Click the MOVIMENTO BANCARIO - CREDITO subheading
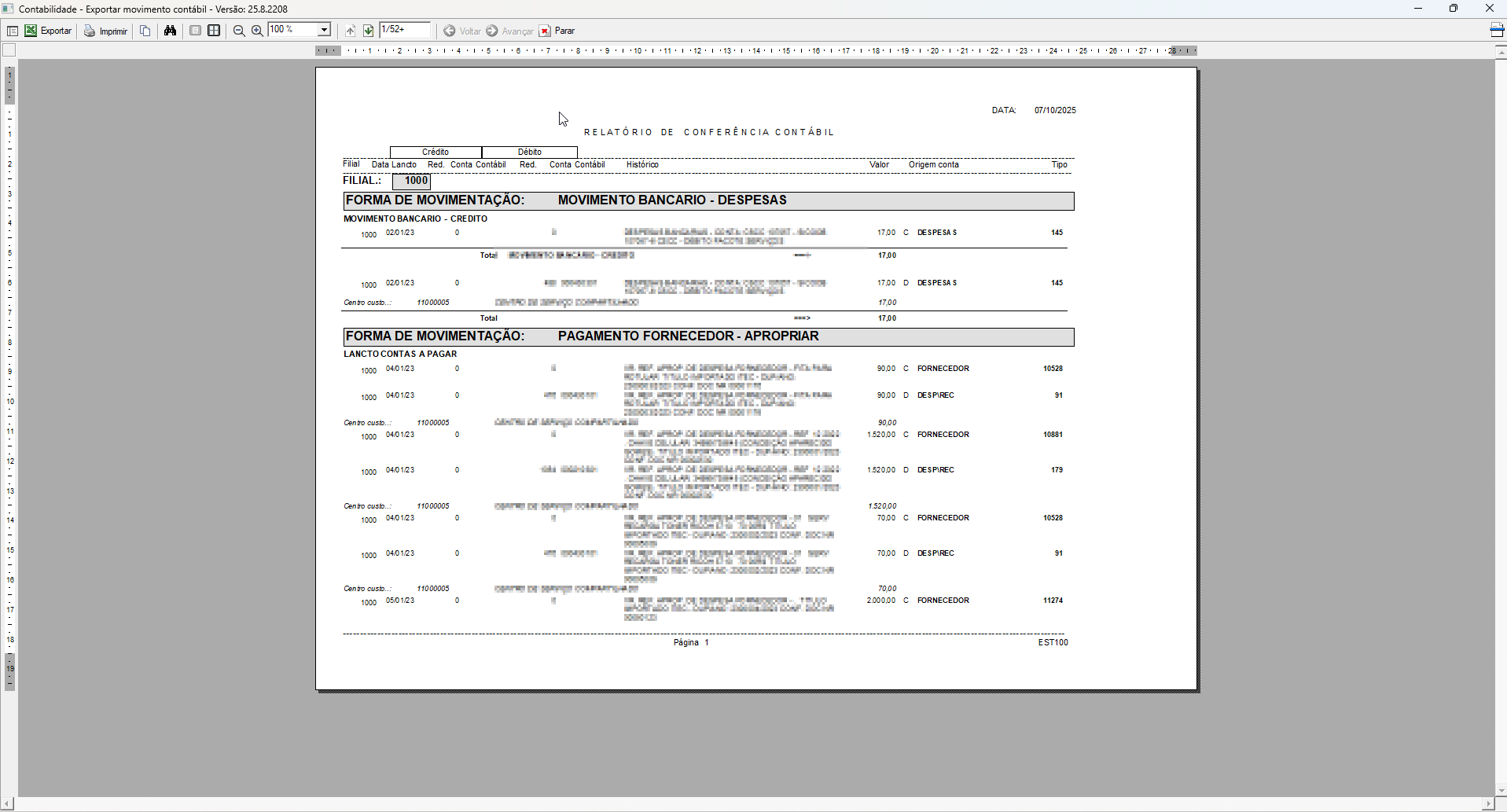This screenshot has width=1507, height=812. [x=415, y=219]
